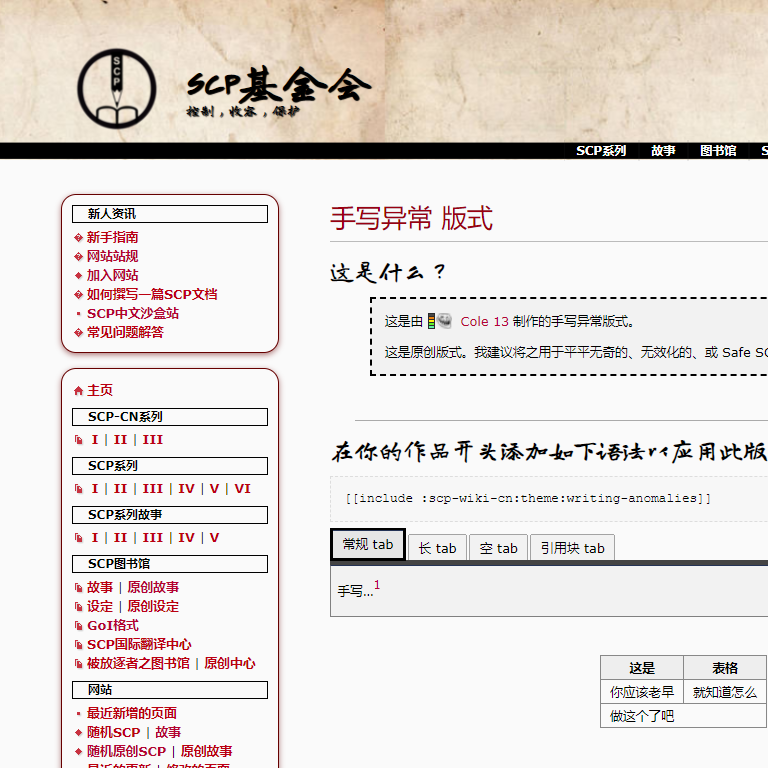The height and width of the screenshot is (768, 768).
Task: Switch to the 长 tab
Action: (x=437, y=548)
